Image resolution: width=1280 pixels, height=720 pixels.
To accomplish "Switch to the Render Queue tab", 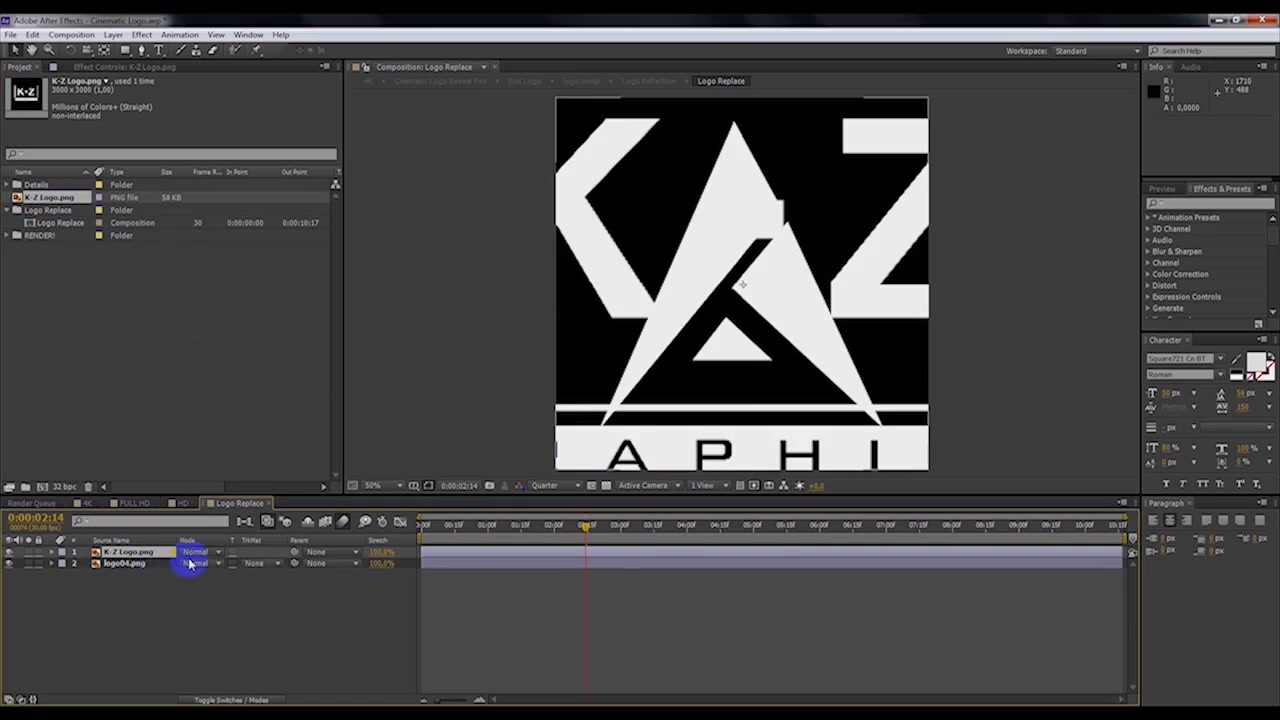I will (32, 503).
